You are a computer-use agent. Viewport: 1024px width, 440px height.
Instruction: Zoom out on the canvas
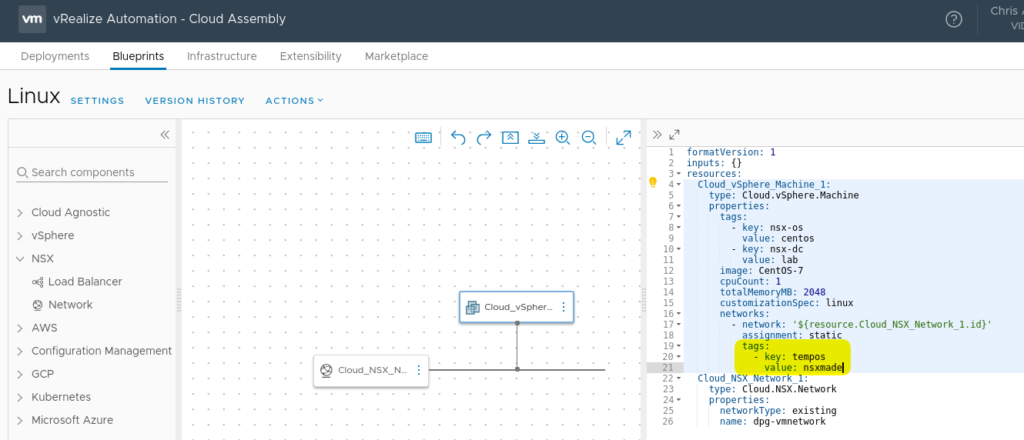coord(588,138)
